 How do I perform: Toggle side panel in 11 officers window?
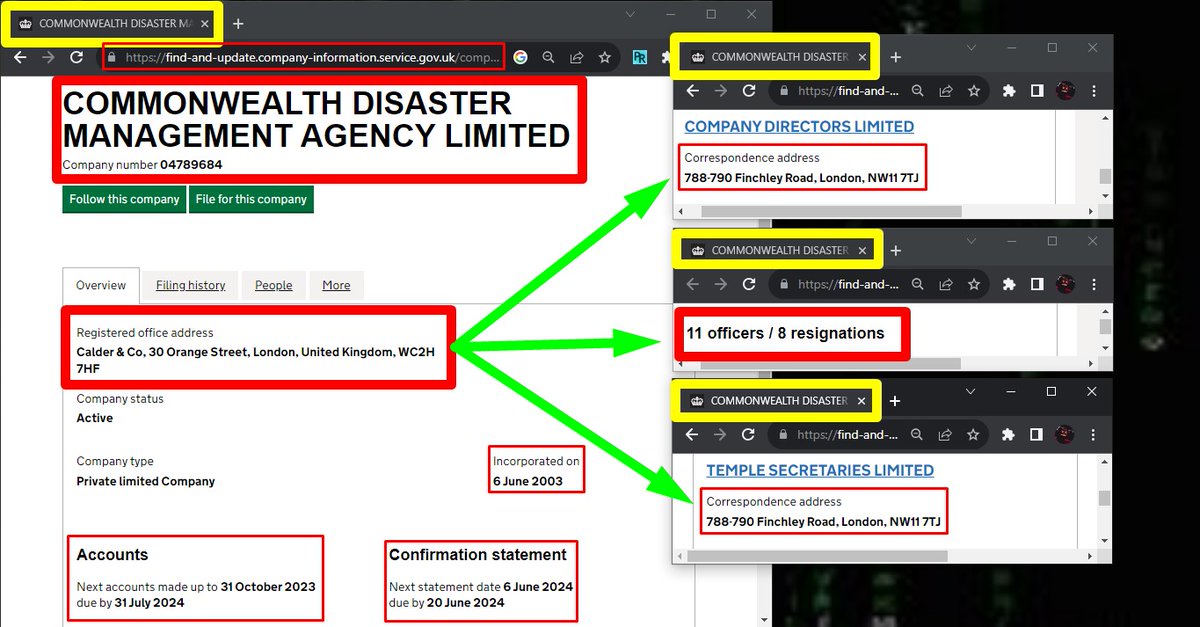pos(1037,285)
